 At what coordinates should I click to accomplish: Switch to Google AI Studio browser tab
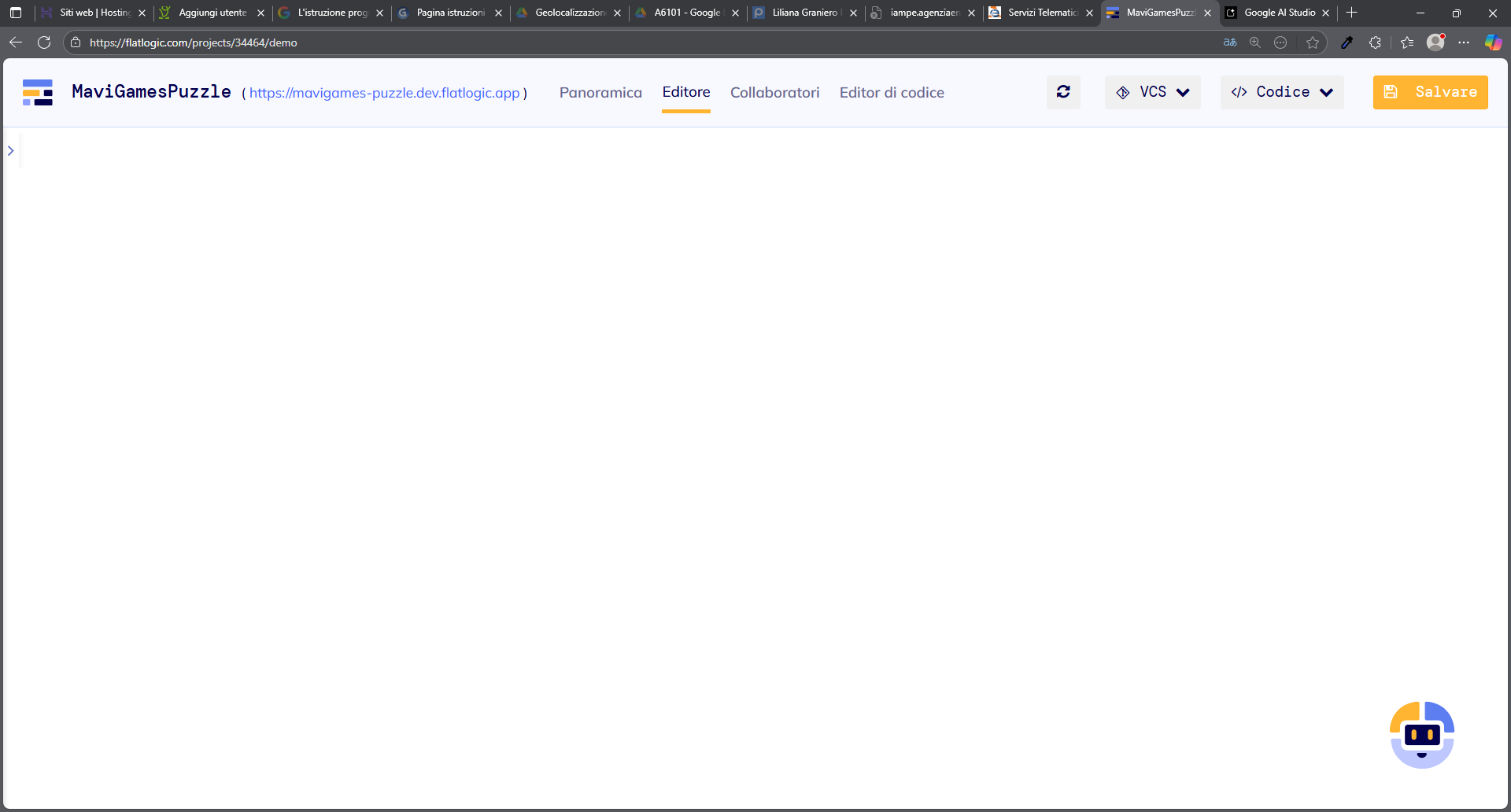tap(1278, 13)
